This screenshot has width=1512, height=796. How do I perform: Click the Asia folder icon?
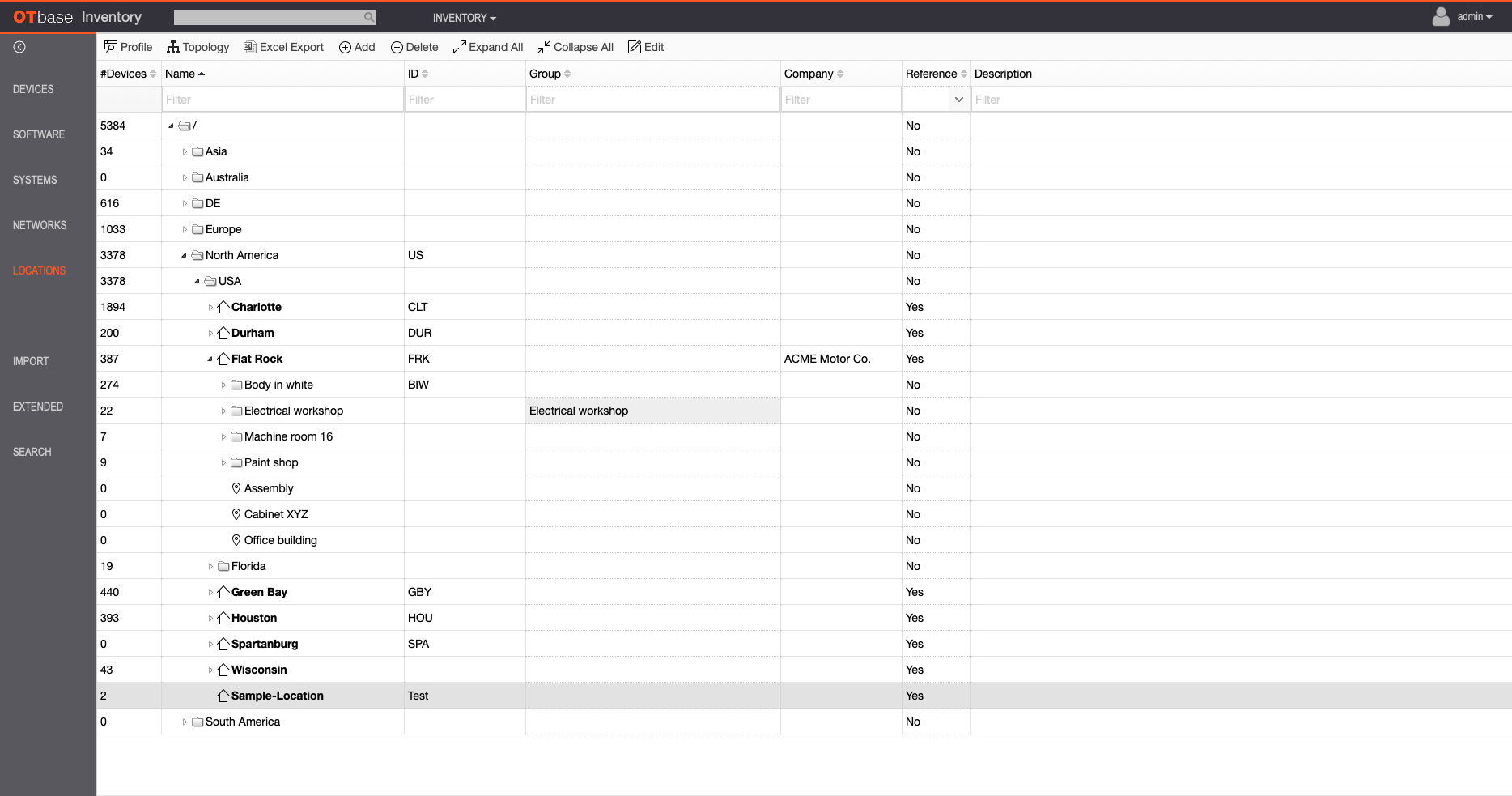[x=197, y=151]
